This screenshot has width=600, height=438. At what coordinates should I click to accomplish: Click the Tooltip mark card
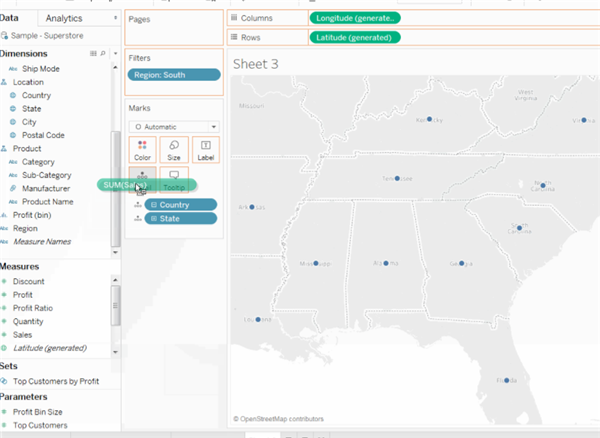(174, 182)
